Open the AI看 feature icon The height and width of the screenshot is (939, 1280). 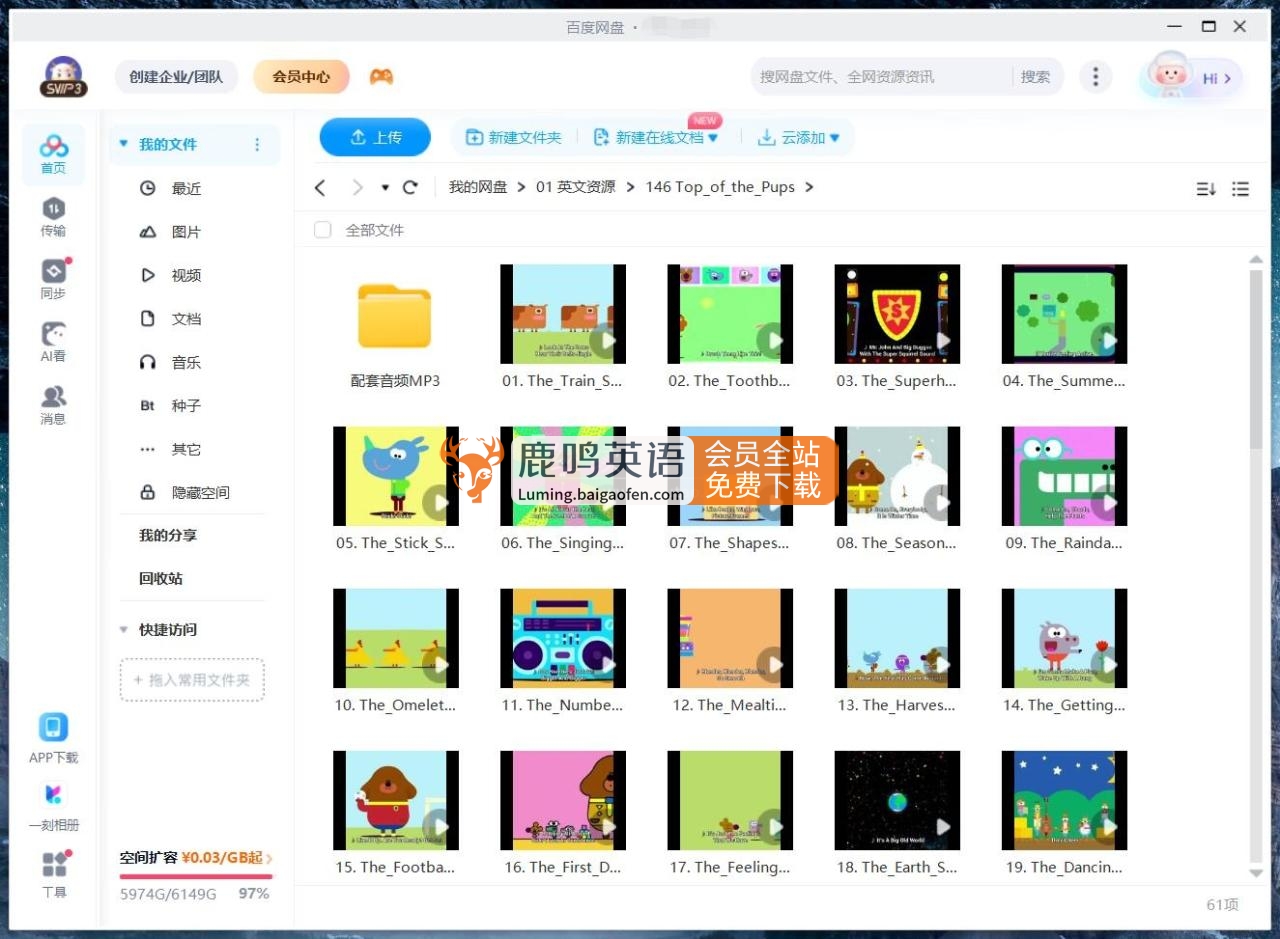[x=53, y=342]
